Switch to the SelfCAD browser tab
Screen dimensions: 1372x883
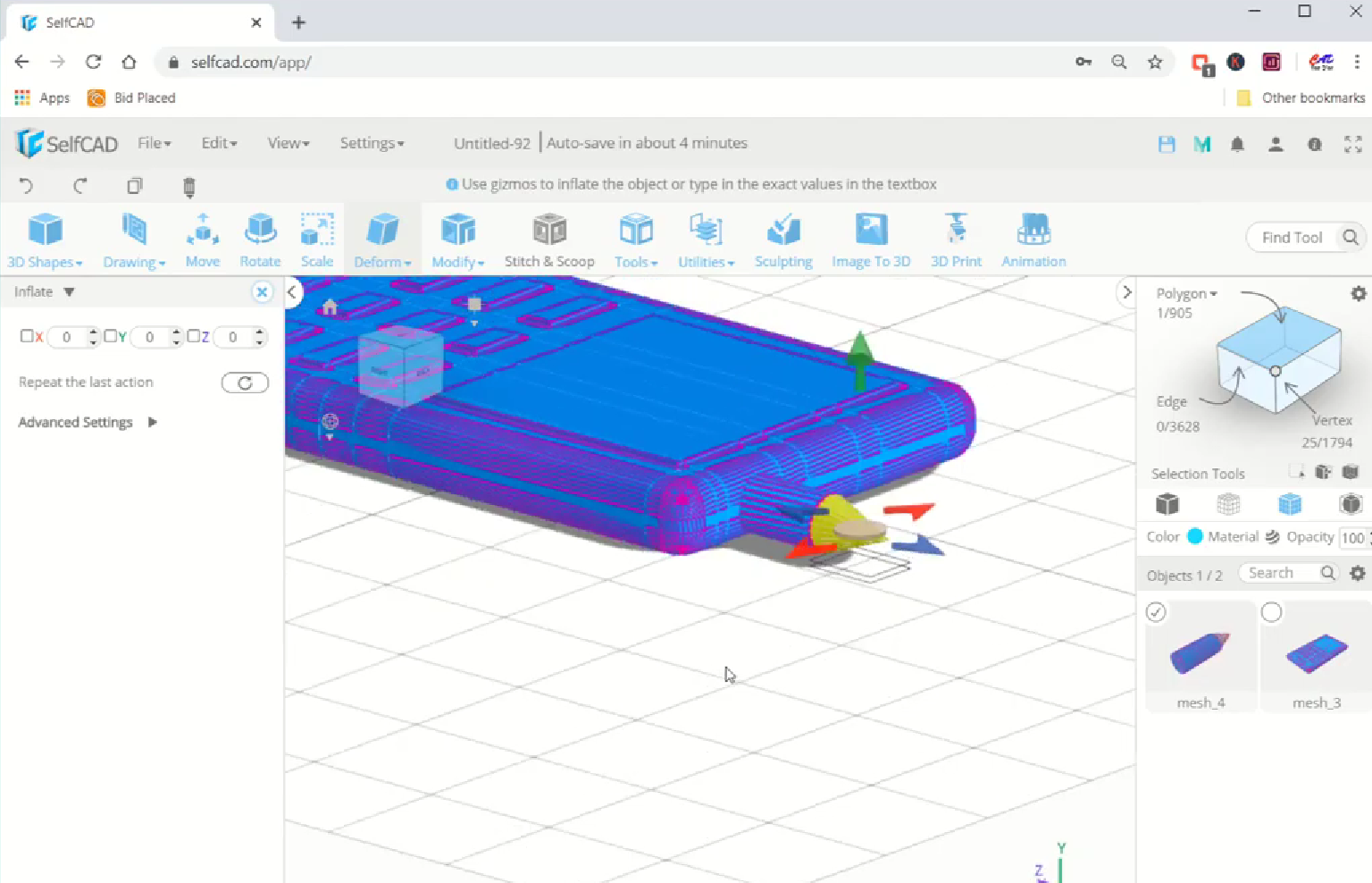click(138, 22)
